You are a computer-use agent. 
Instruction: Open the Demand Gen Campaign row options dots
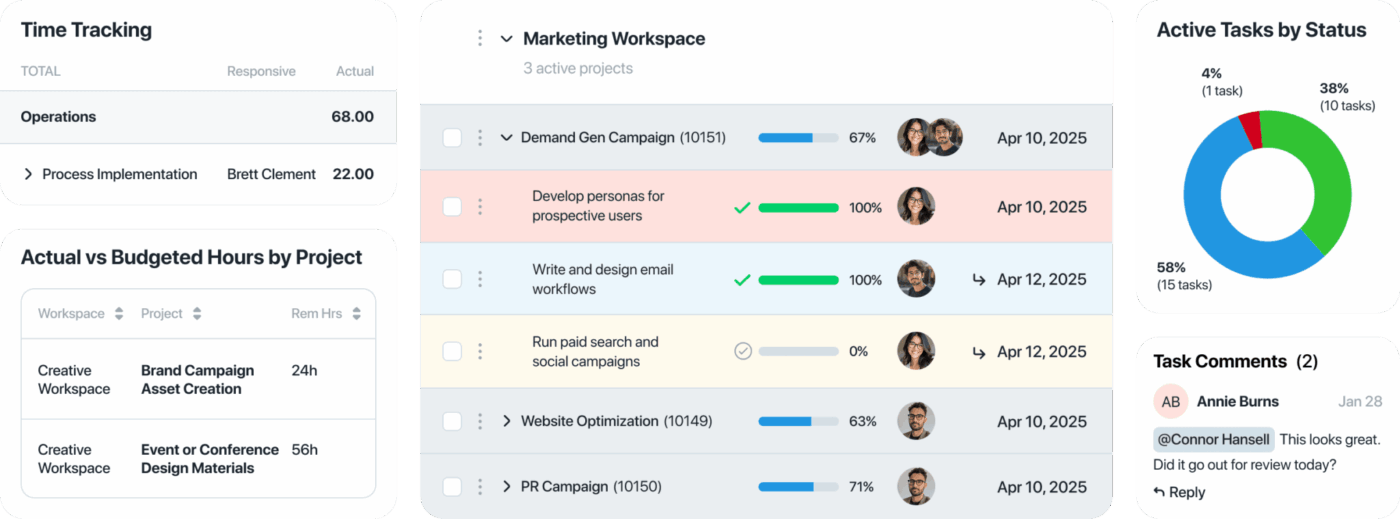tap(480, 138)
